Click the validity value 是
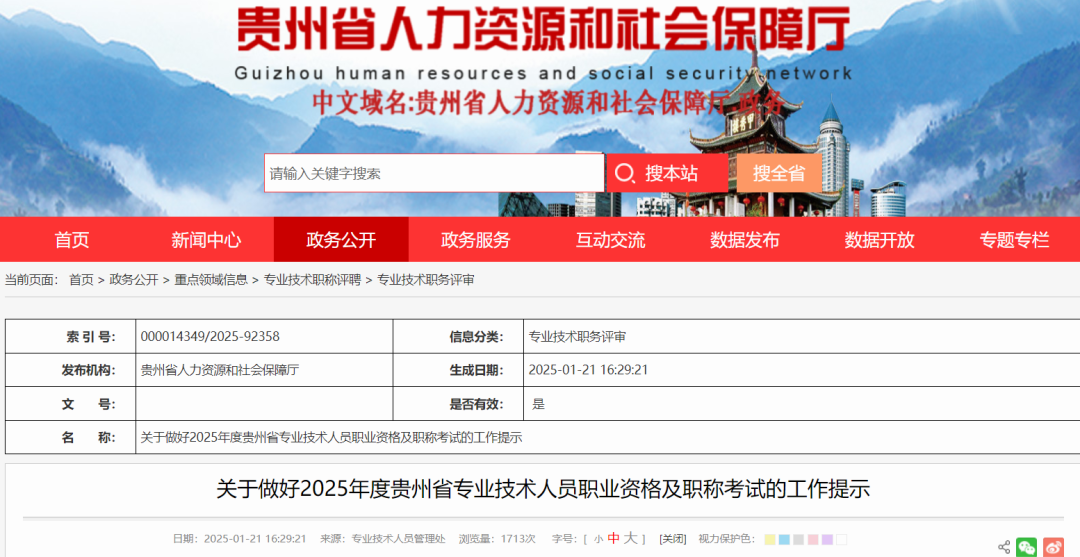This screenshot has height=557, width=1080. pyautogui.click(x=539, y=404)
